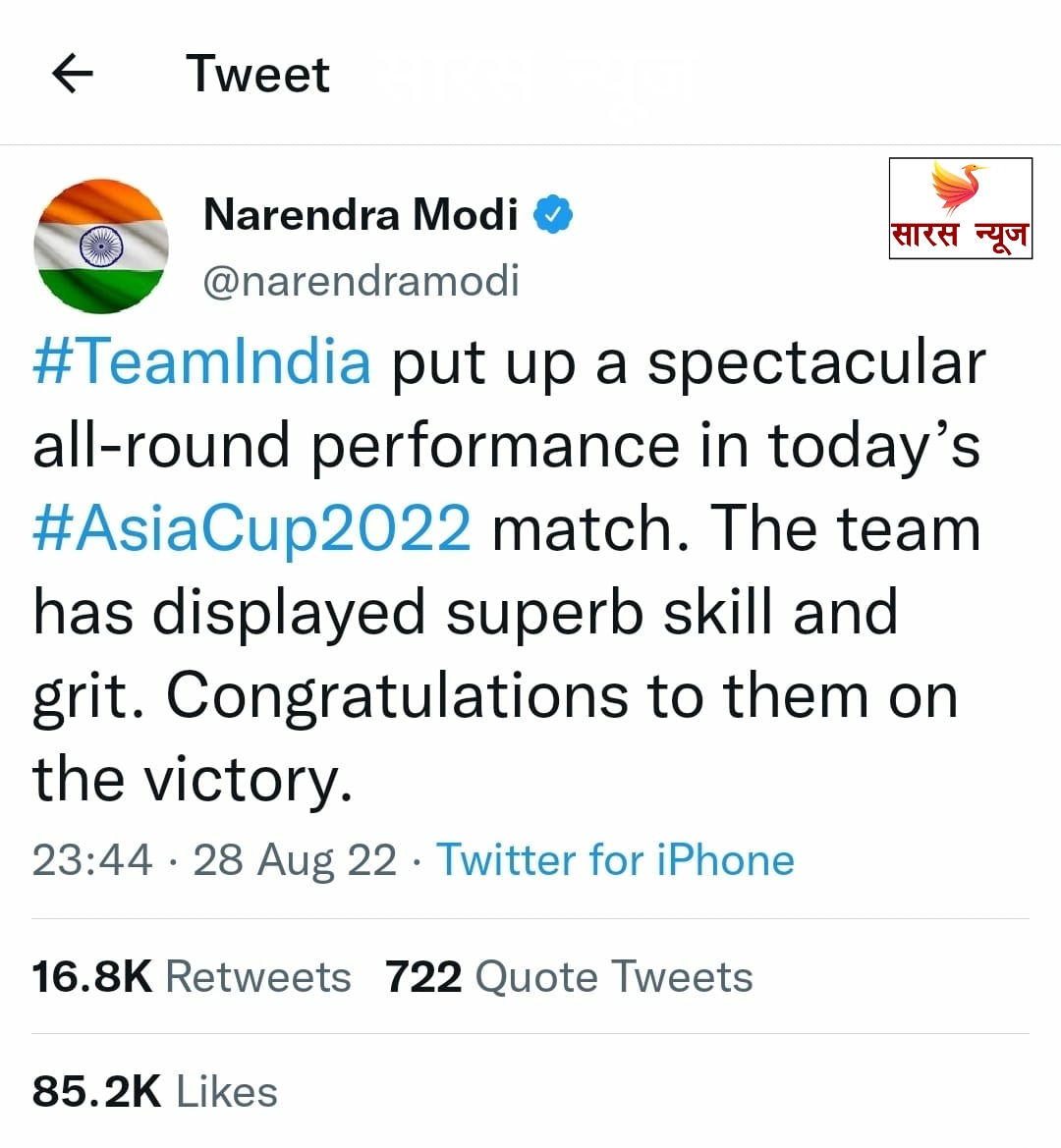Click the Twitter for iPhone source link
The height and width of the screenshot is (1148, 1061).
pos(615,859)
